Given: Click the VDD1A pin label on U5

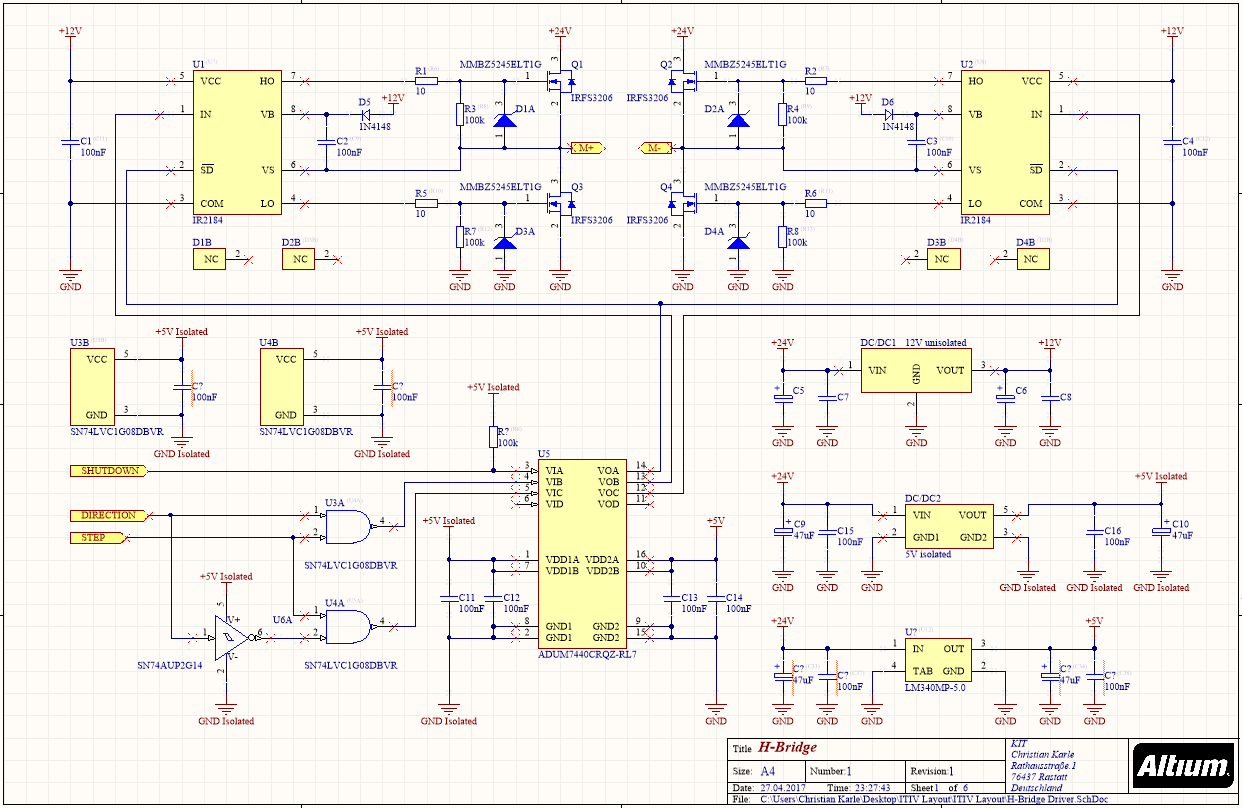Looking at the screenshot, I should [562, 559].
